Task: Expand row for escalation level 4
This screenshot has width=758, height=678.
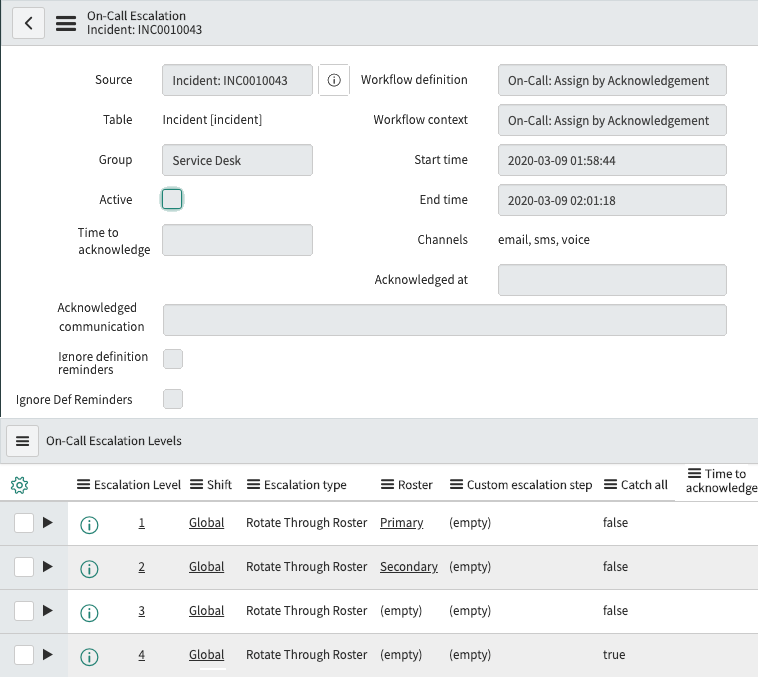Action: pos(47,654)
